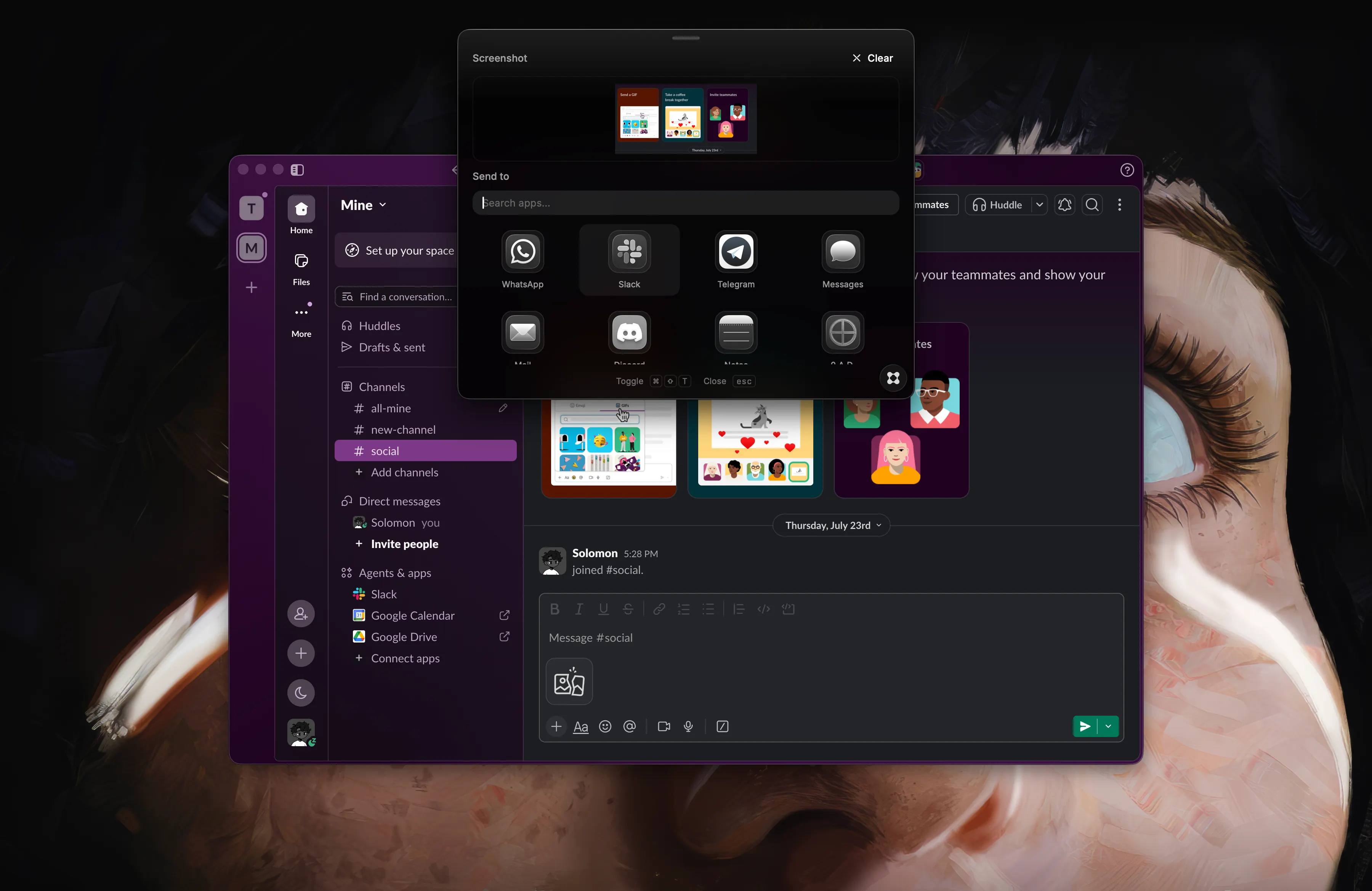
Task: Choose the Notes app icon
Action: [x=736, y=332]
